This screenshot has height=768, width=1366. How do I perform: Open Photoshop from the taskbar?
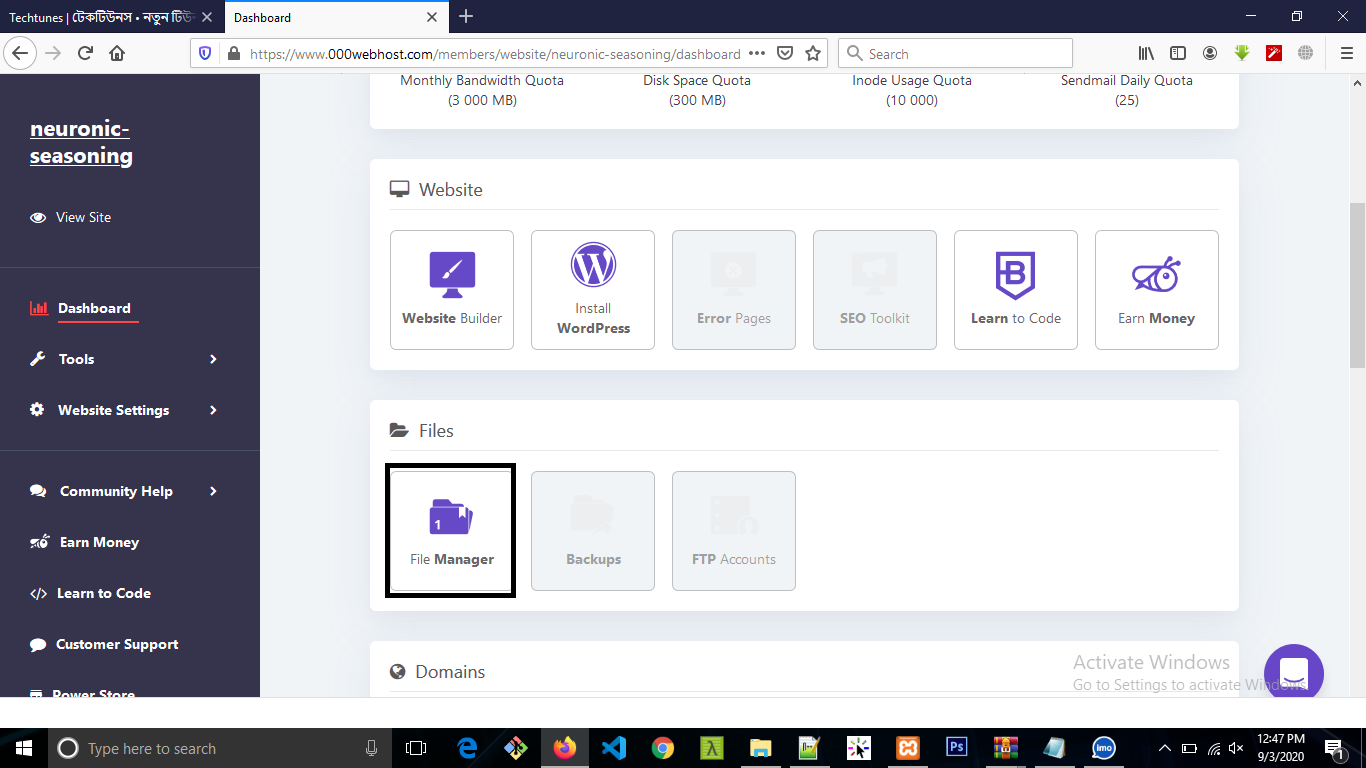pos(956,748)
